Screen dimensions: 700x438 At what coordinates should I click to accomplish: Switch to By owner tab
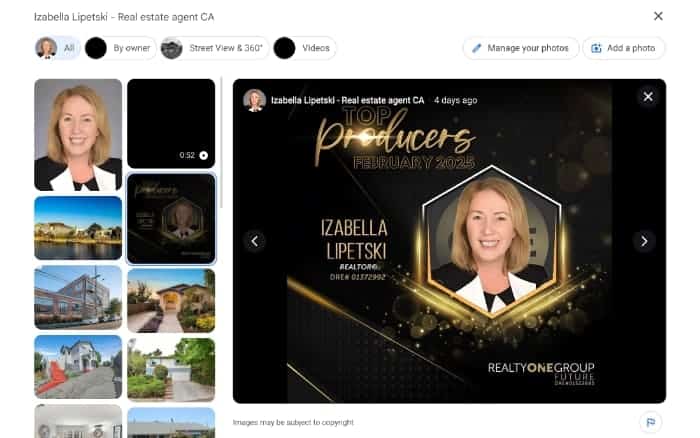point(120,48)
